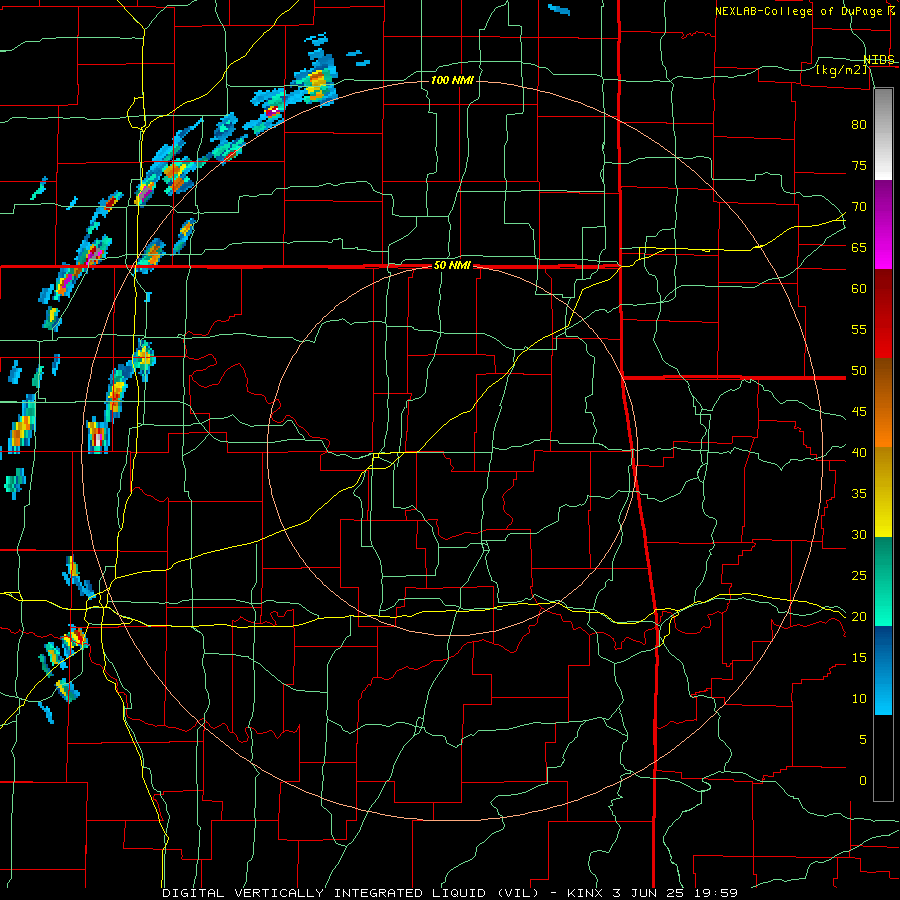Click the 100 NMI range ring label
900x900 pixels.
point(452,80)
